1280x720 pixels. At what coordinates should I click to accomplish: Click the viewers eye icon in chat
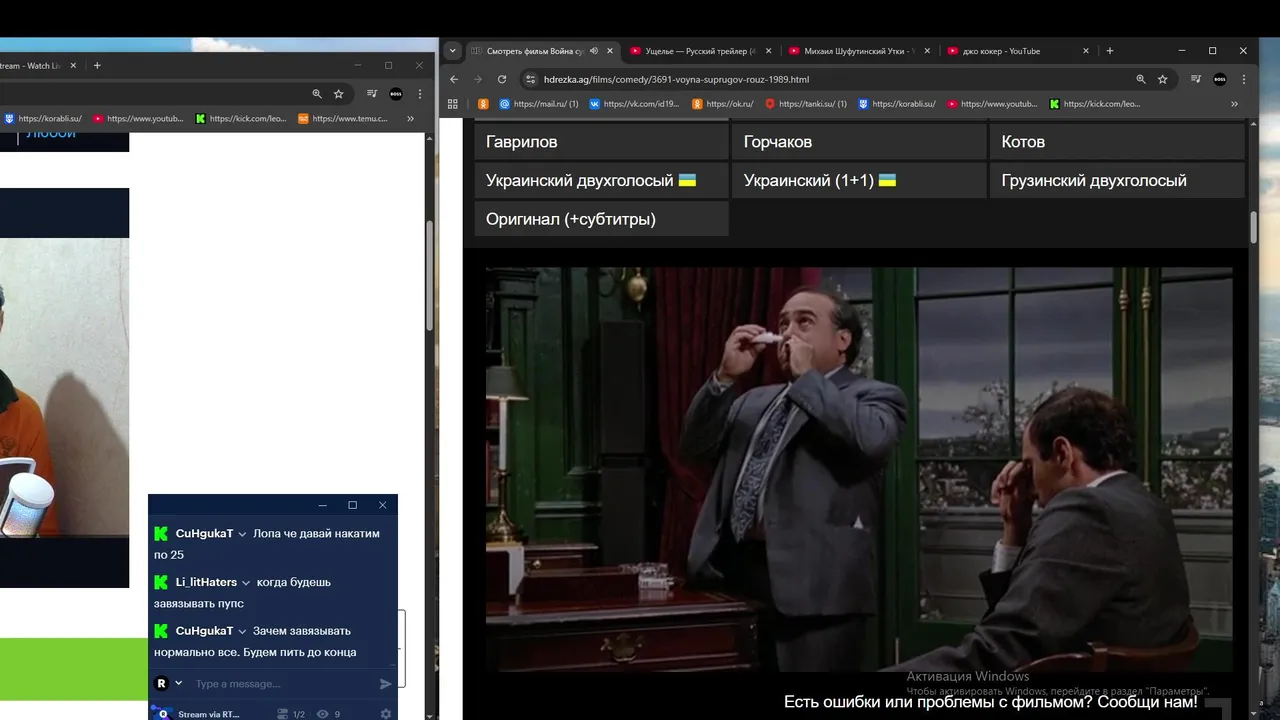(322, 714)
